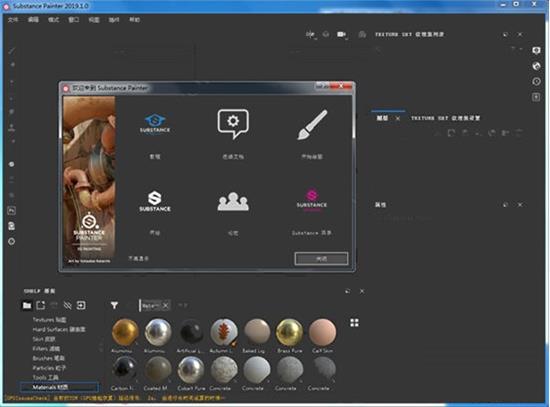Viewport: 550px width, 407px height.
Task: Click the do-not-show-again text in welcome dialog
Action: click(139, 259)
